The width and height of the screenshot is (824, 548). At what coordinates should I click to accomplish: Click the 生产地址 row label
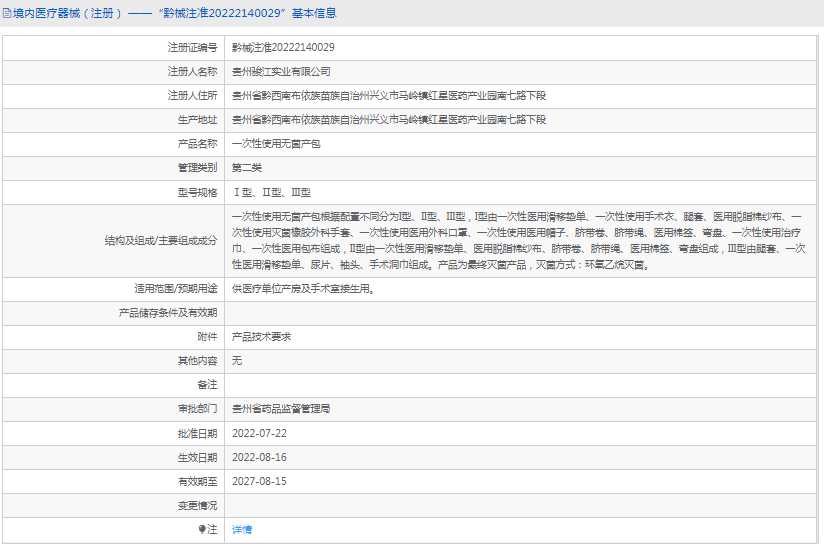[x=197, y=120]
